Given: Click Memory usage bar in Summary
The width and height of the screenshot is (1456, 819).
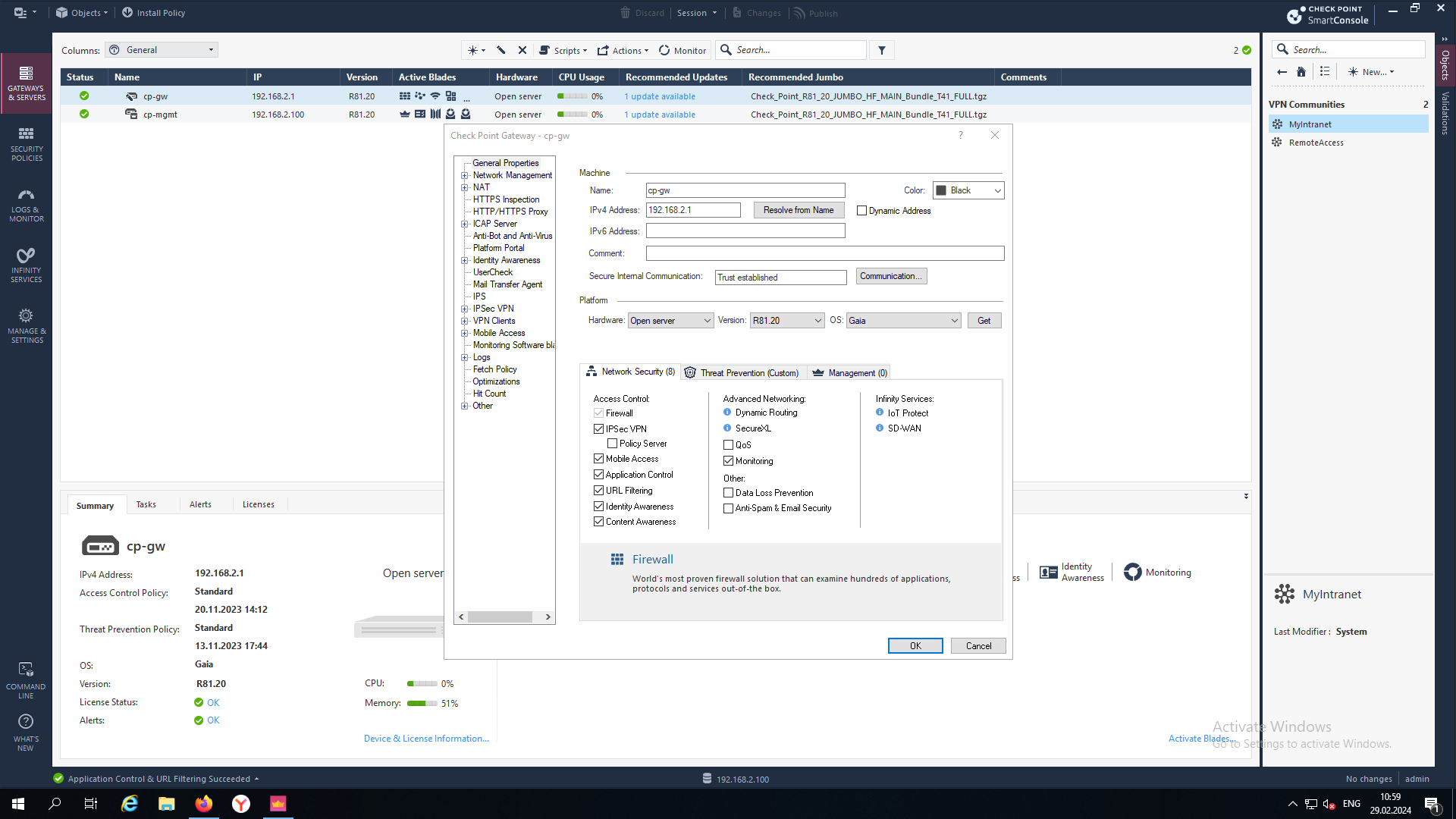Looking at the screenshot, I should (x=422, y=704).
